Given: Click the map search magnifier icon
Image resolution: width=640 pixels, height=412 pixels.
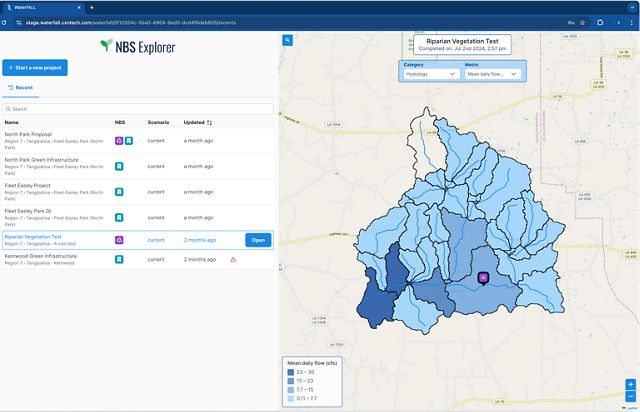Looking at the screenshot, I should click(287, 41).
